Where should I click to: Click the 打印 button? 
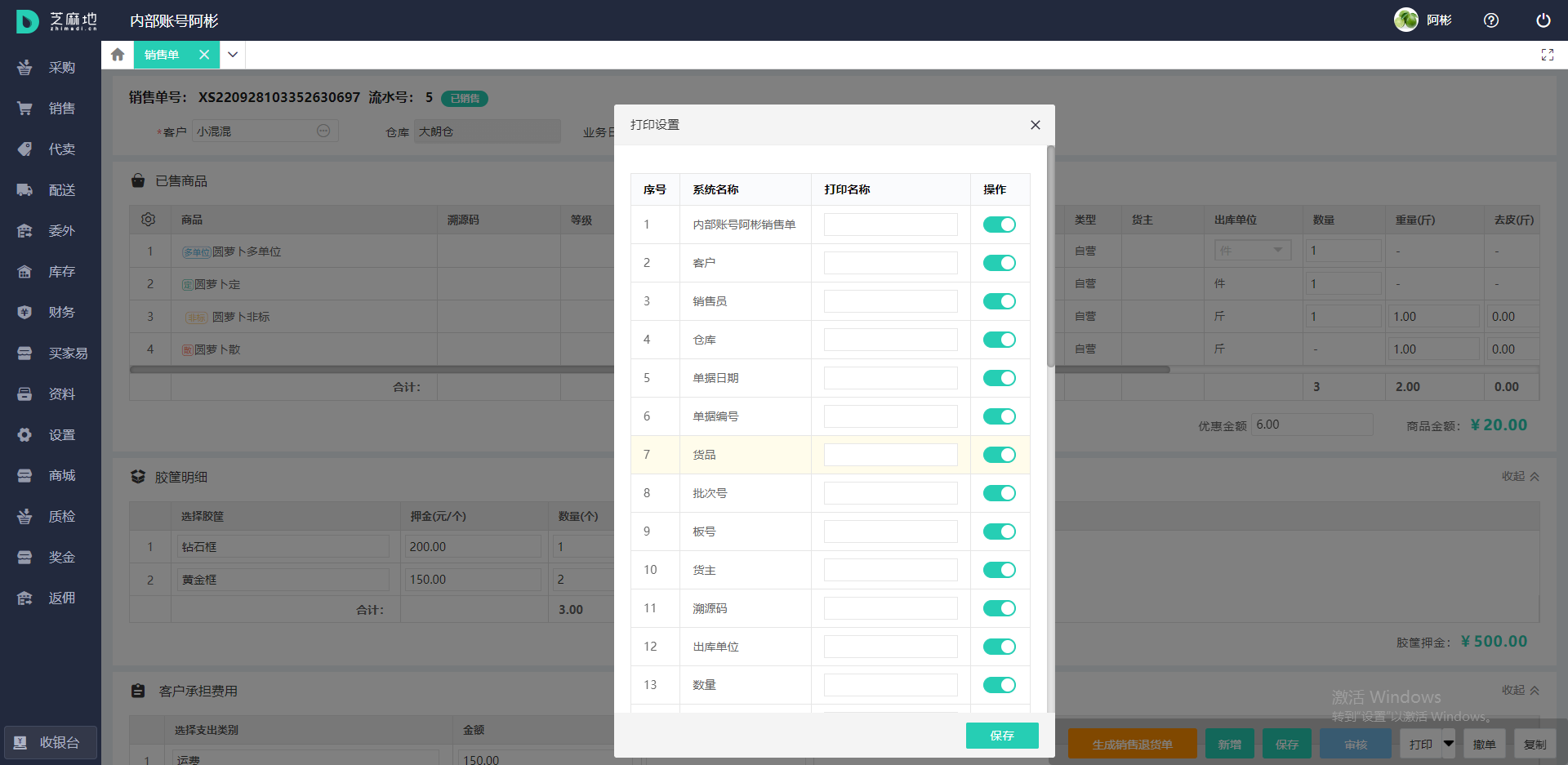[1421, 744]
